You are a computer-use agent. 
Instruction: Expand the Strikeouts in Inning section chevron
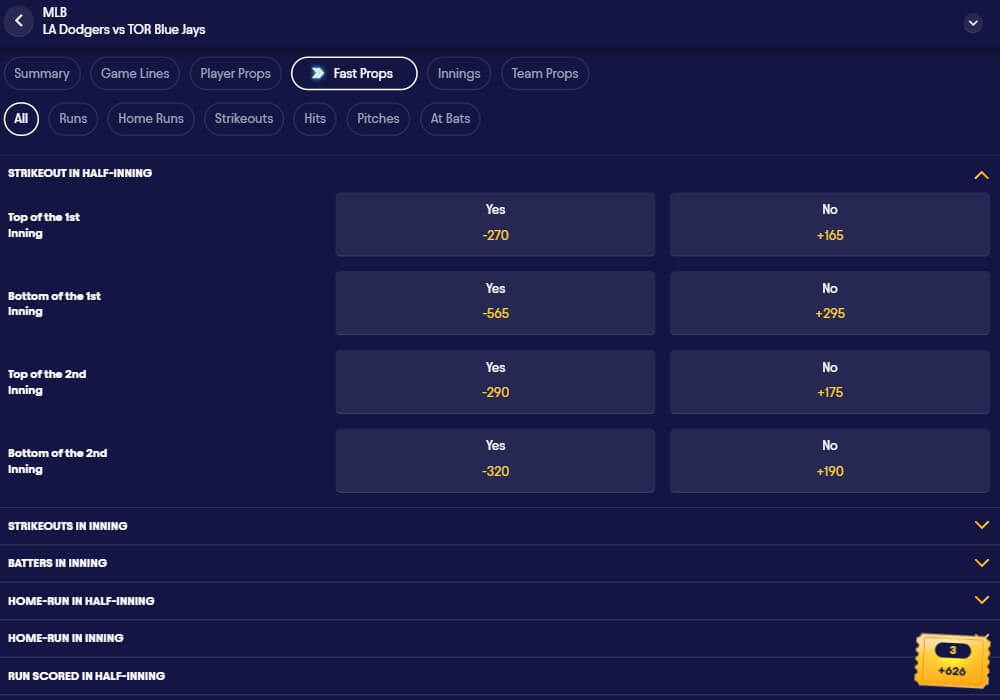click(980, 524)
